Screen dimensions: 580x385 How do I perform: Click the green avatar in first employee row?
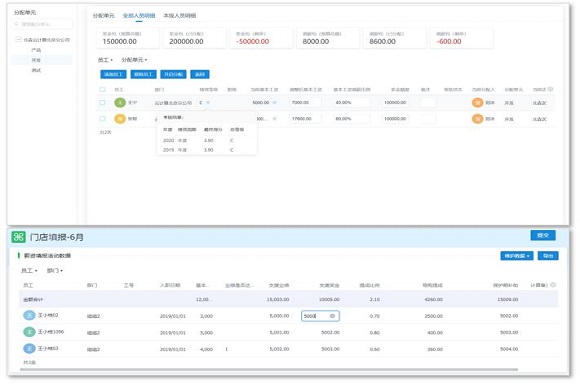[x=120, y=102]
